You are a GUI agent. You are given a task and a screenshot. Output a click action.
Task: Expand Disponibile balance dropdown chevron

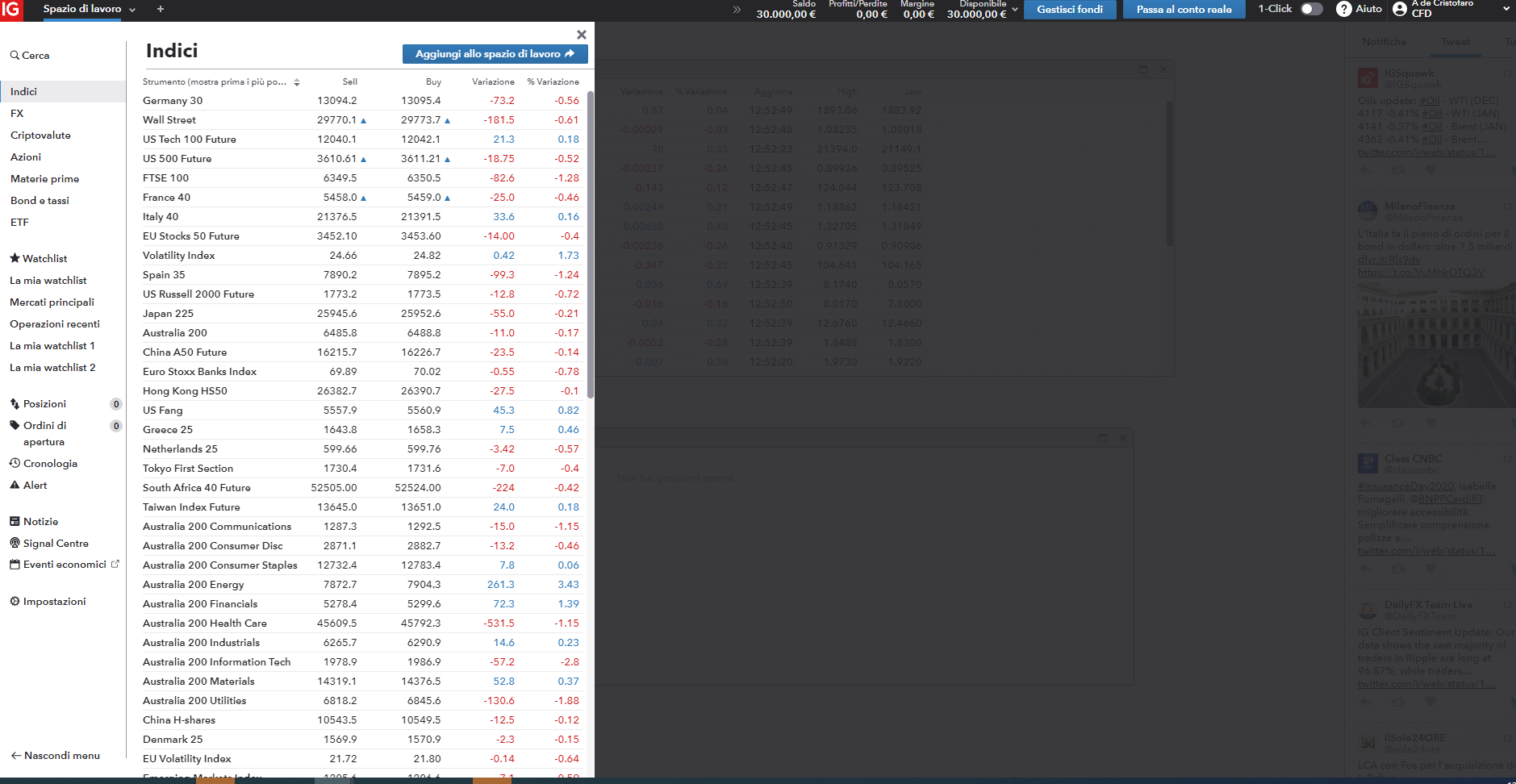click(x=1015, y=10)
